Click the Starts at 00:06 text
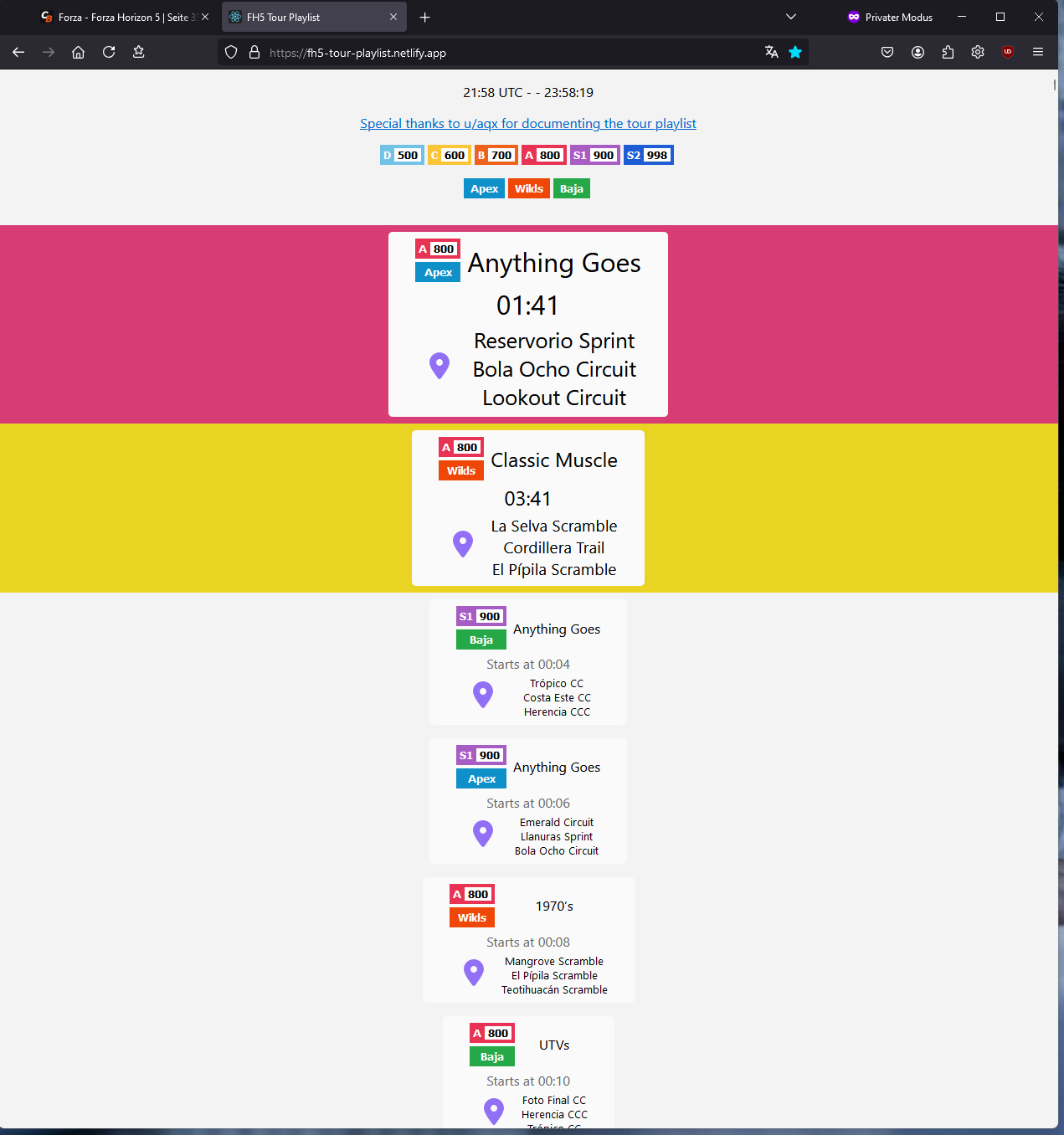The image size is (1064, 1135). click(x=528, y=804)
